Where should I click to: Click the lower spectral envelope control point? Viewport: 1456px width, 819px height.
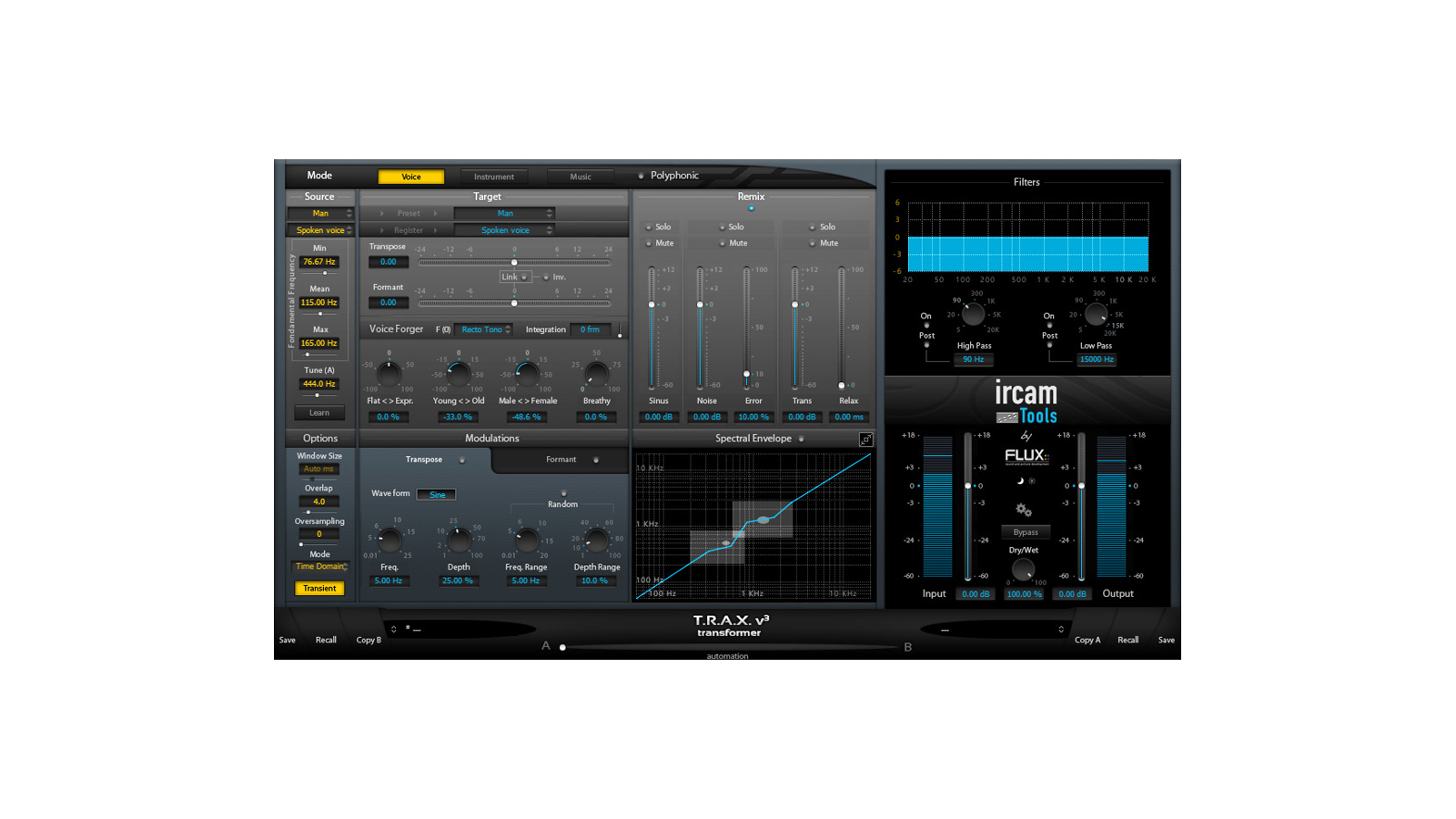725,543
